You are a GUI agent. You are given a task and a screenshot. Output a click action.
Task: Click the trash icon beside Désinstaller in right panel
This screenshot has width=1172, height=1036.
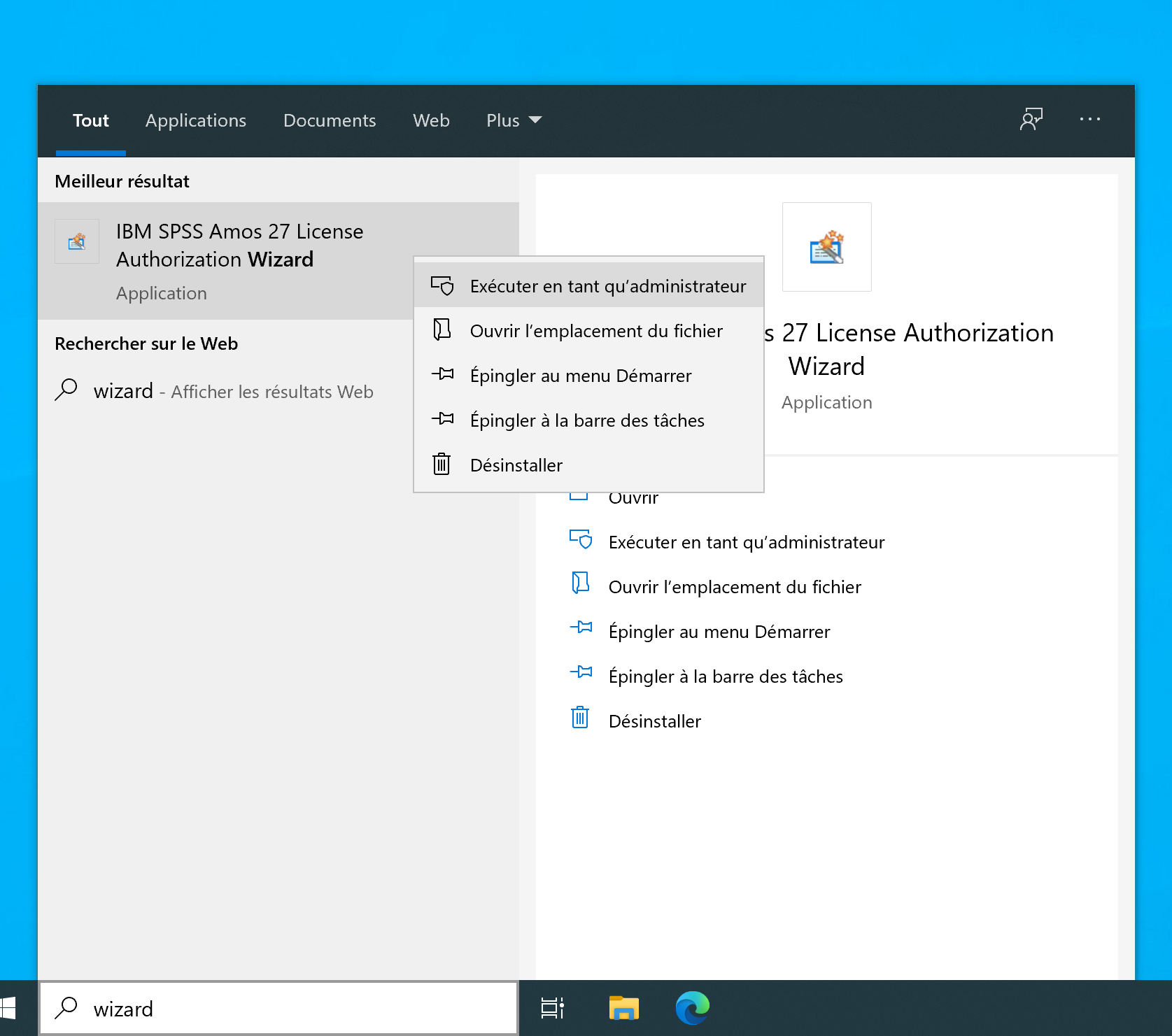point(580,718)
